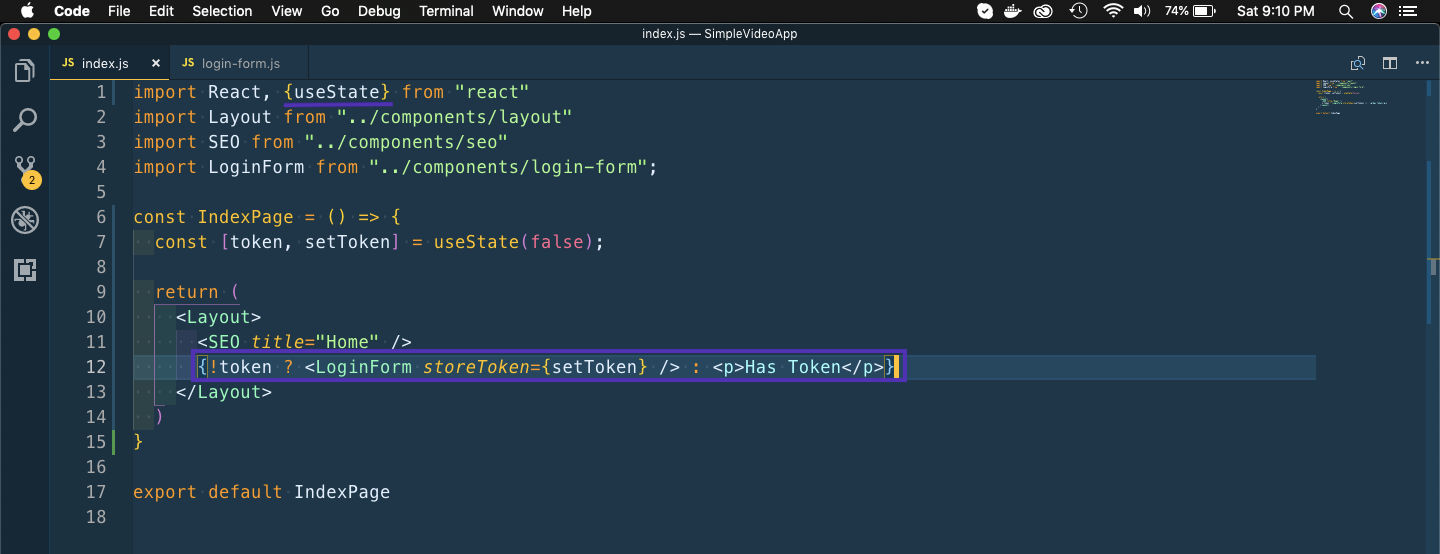This screenshot has height=554, width=1440.
Task: Click the "../components/layout" import path
Action: click(454, 117)
